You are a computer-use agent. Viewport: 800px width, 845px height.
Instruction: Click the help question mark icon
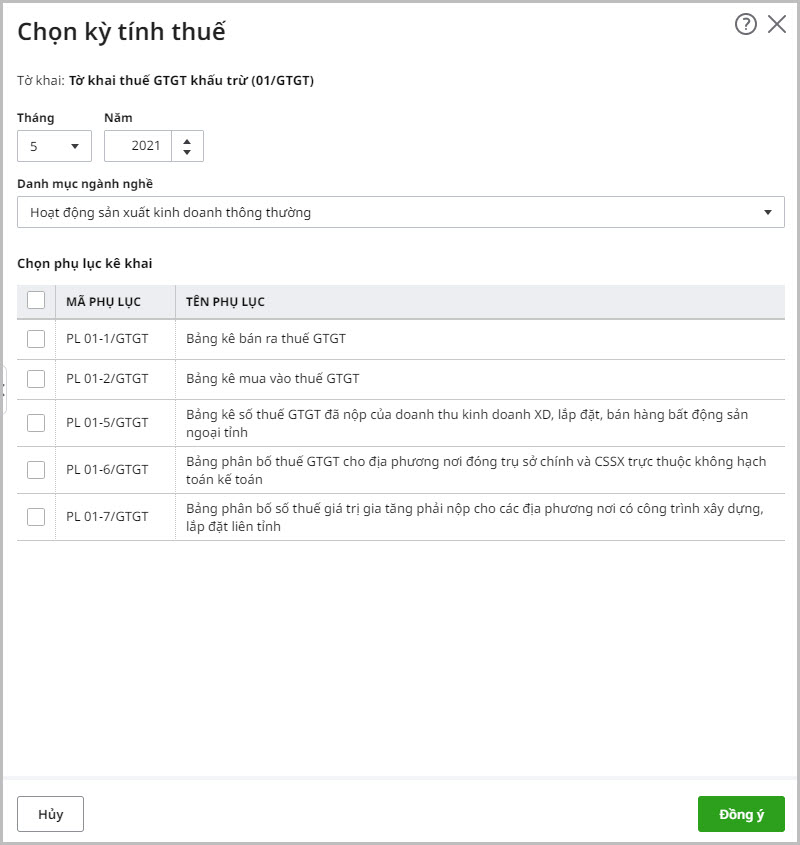point(745,25)
